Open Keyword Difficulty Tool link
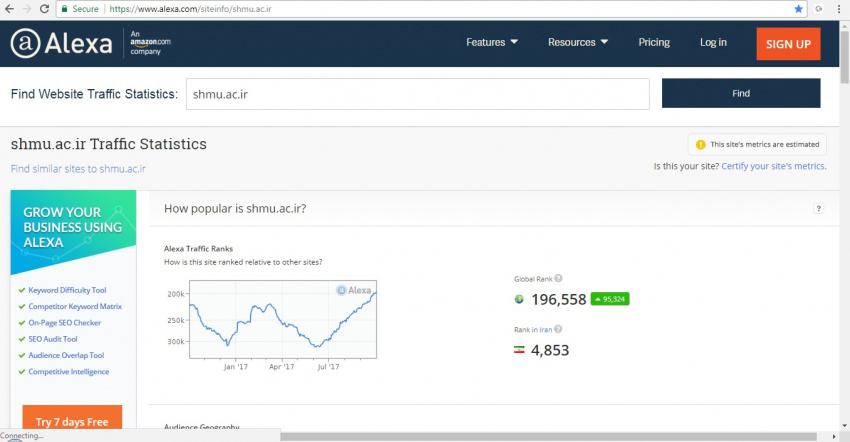Image resolution: width=850 pixels, height=442 pixels. (67, 290)
